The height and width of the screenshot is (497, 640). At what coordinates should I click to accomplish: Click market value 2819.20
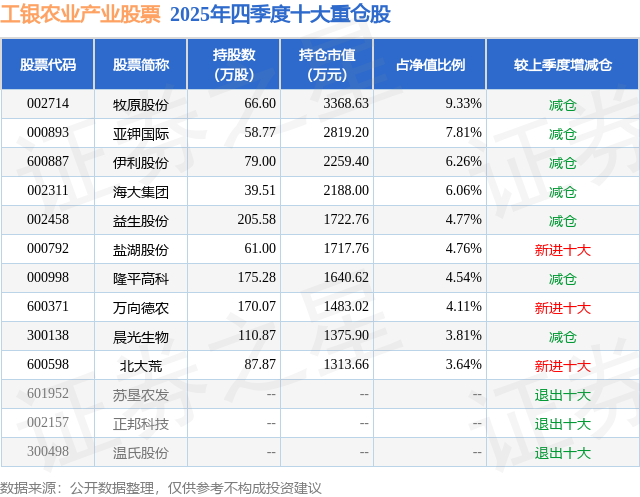pyautogui.click(x=346, y=133)
